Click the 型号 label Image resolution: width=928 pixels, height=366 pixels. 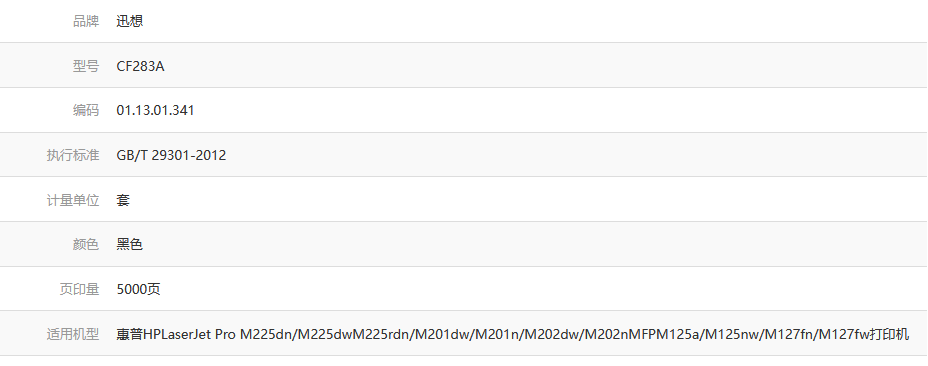[x=86, y=66]
